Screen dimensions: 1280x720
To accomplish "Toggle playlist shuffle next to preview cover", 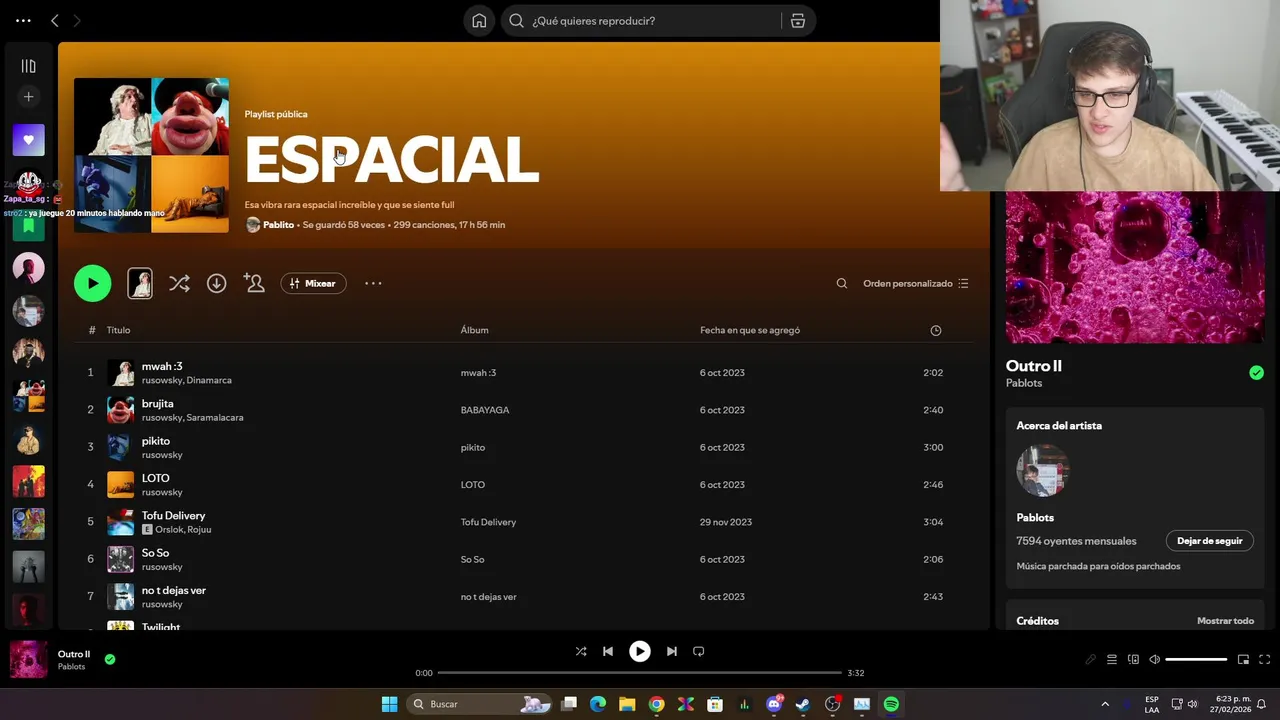I will coord(179,283).
